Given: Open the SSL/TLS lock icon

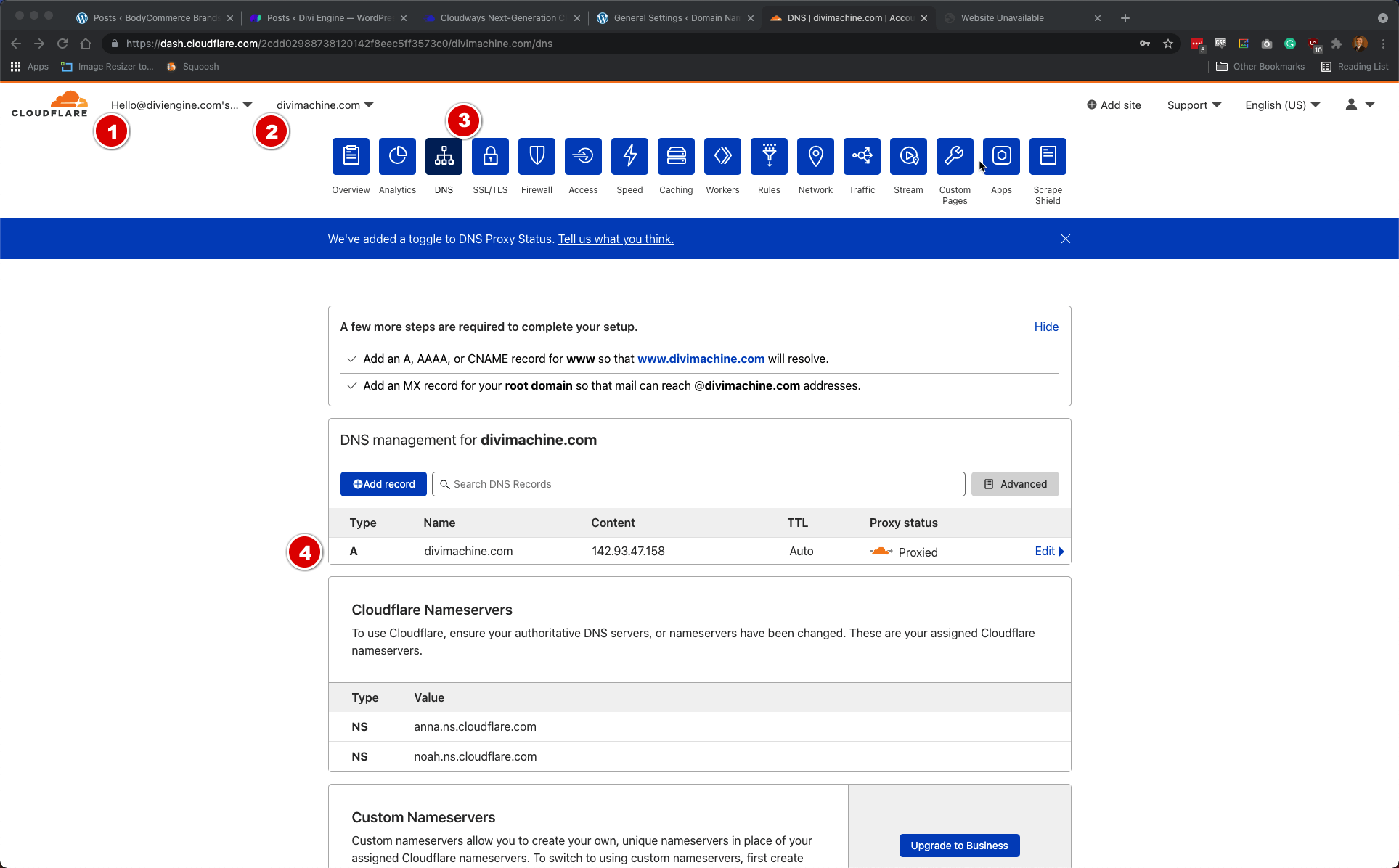Looking at the screenshot, I should [x=490, y=156].
